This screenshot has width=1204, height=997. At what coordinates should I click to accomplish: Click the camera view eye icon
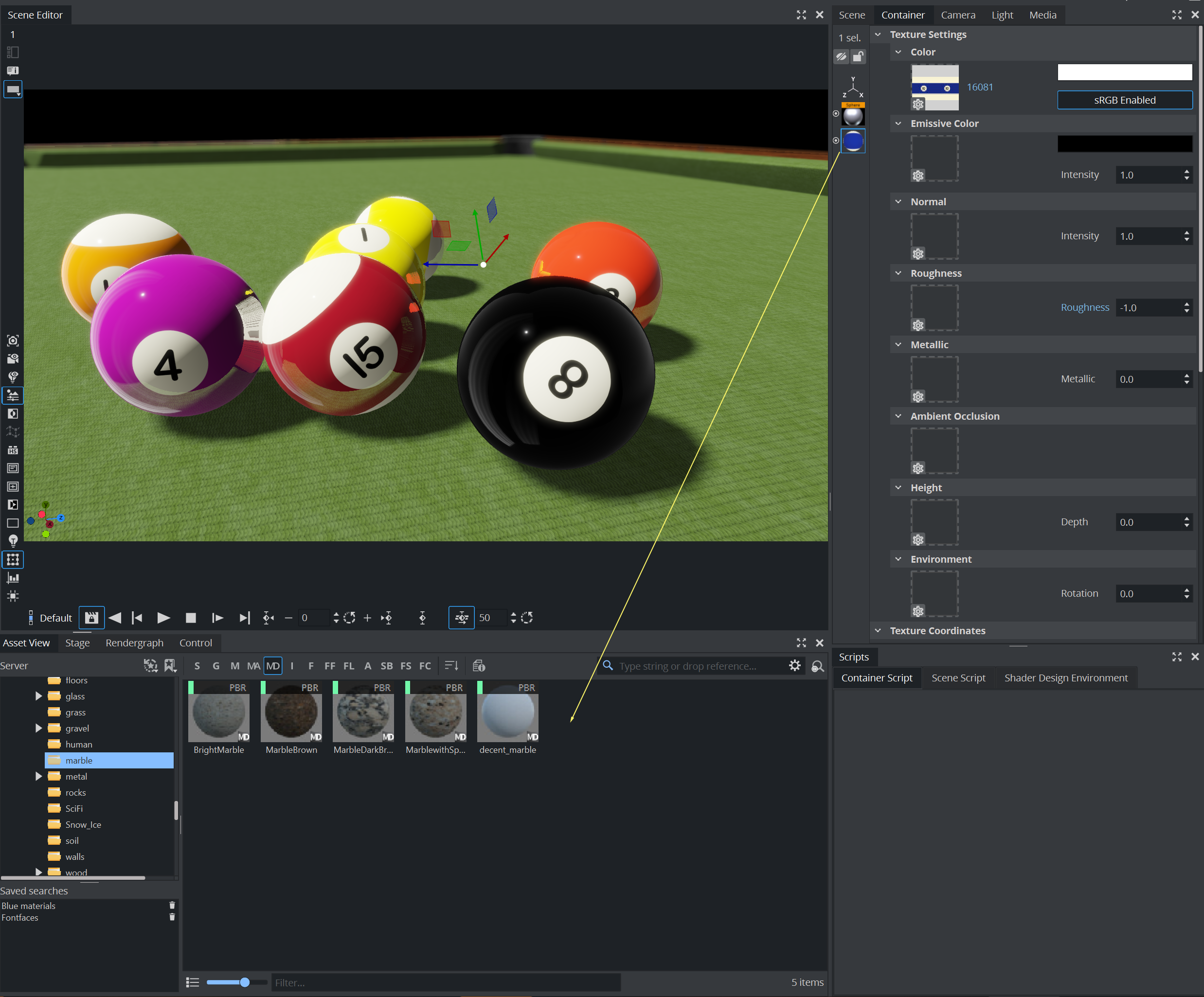point(13,359)
